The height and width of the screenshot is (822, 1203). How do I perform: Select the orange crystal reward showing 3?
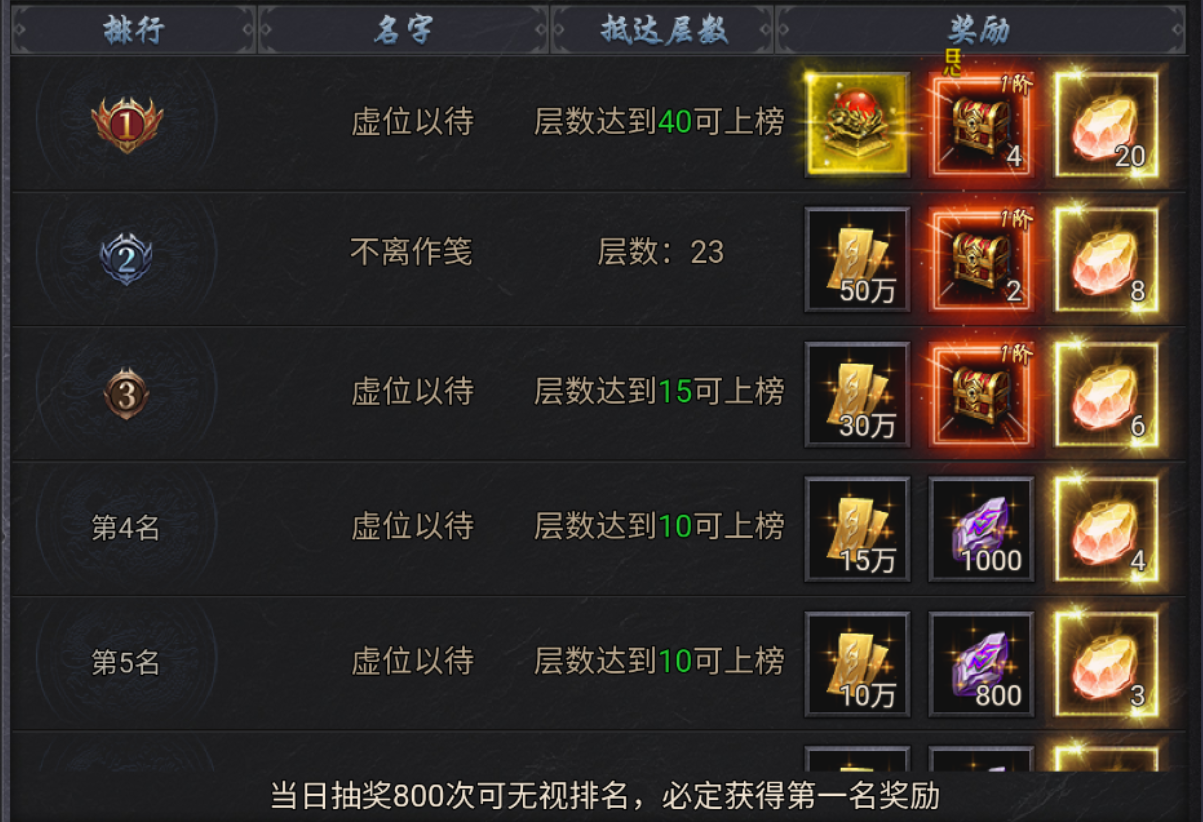(1105, 664)
